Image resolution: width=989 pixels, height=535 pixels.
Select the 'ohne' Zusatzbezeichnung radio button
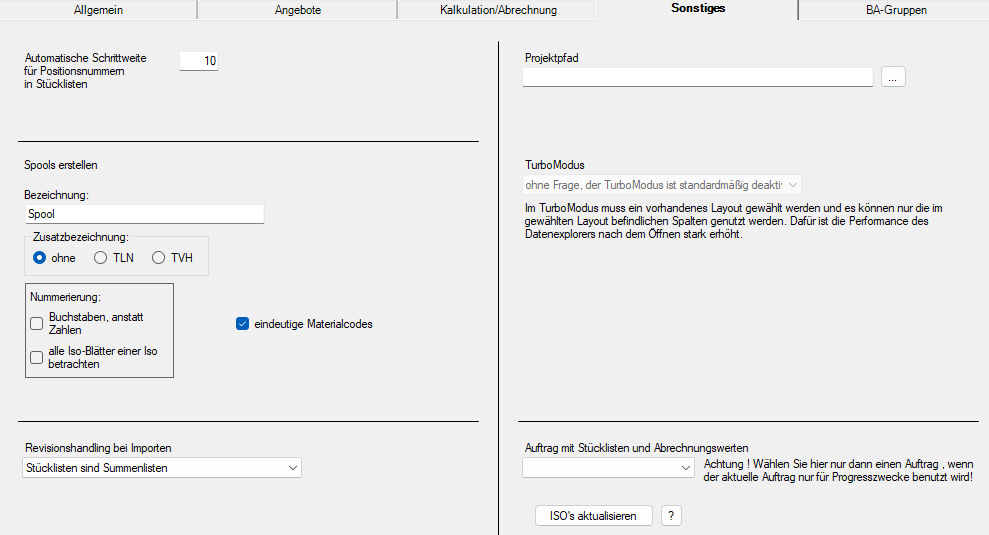pyautogui.click(x=40, y=258)
